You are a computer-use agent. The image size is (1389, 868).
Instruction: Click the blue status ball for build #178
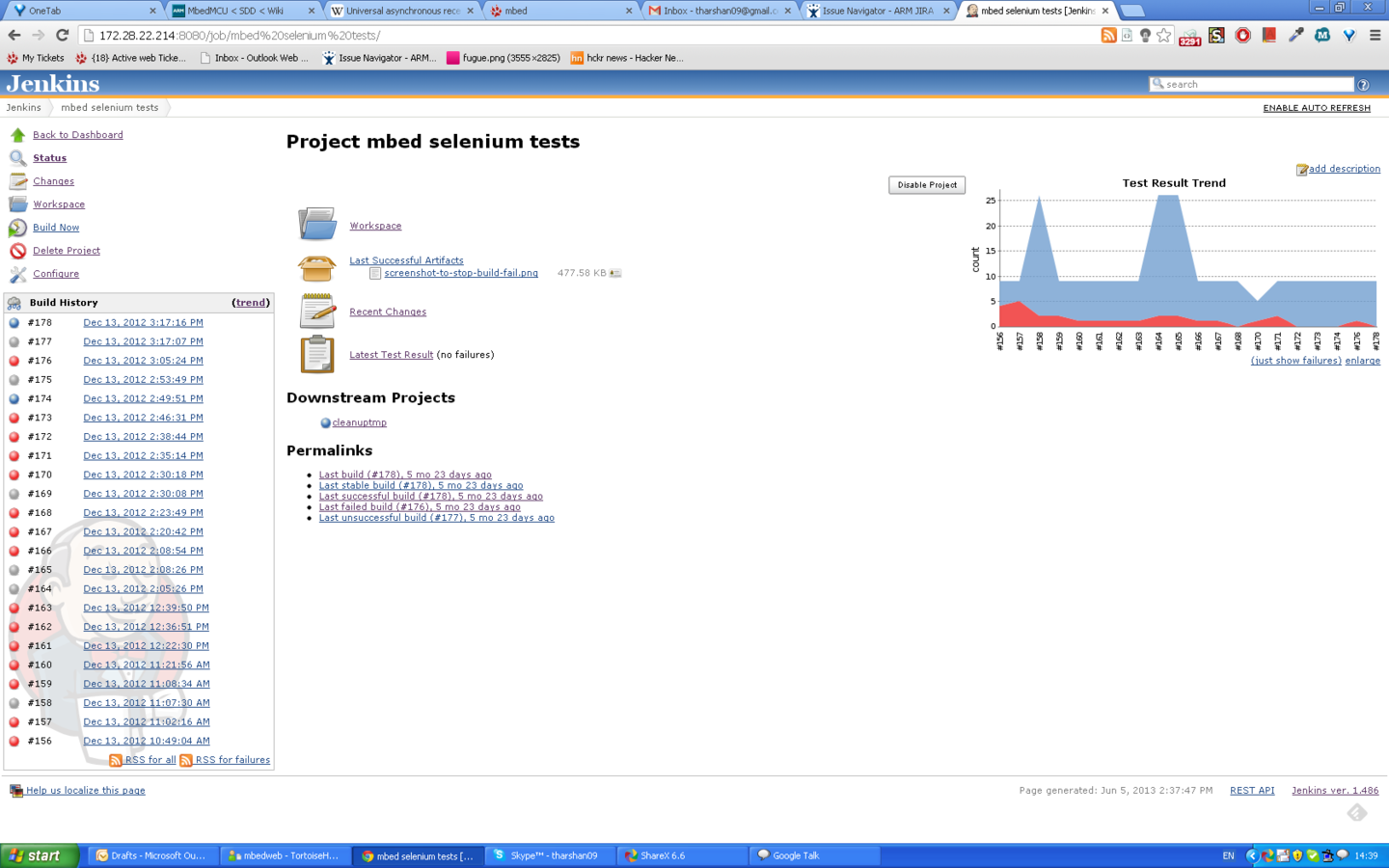coord(14,323)
